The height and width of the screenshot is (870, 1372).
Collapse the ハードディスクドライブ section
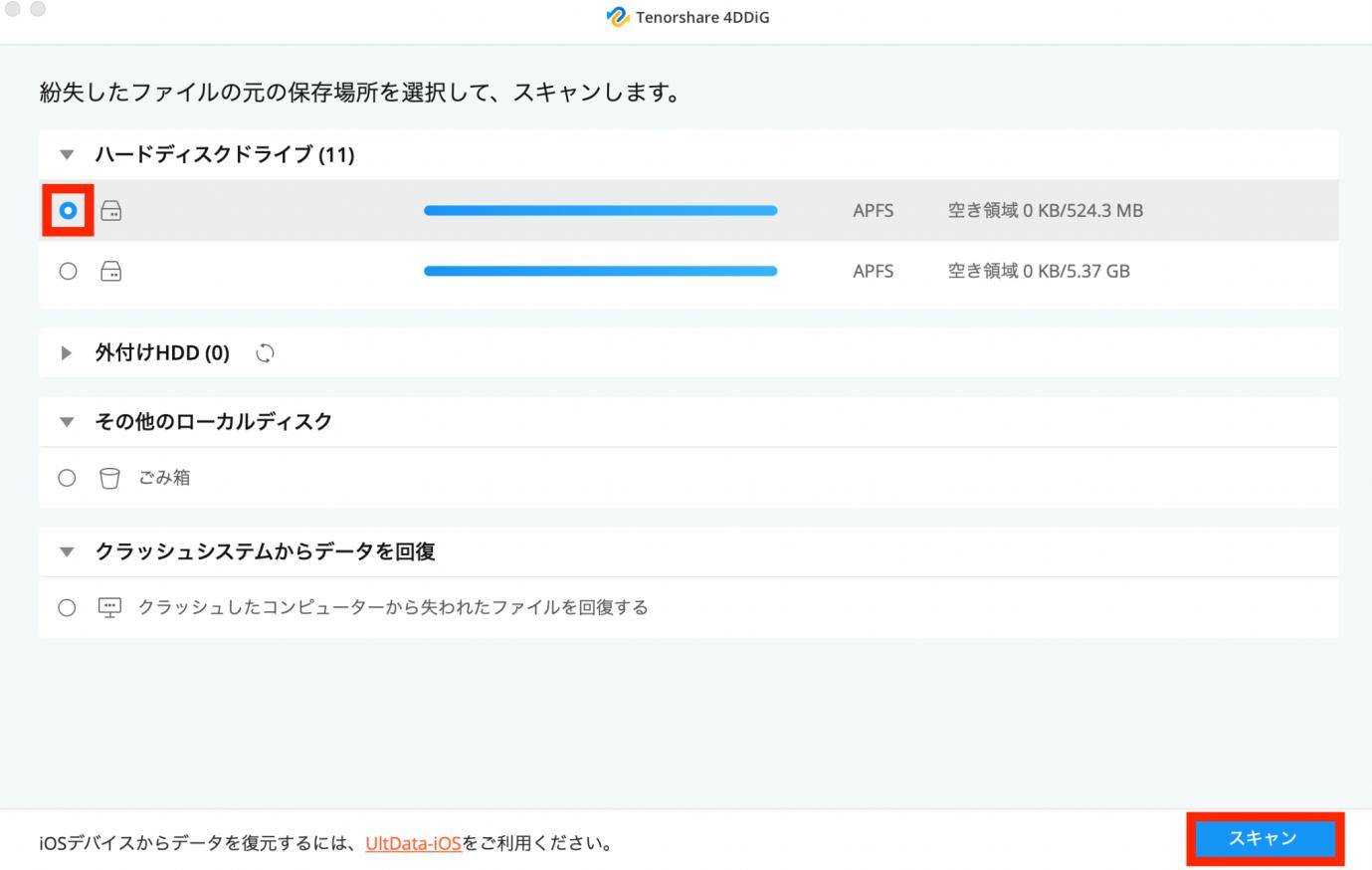pyautogui.click(x=67, y=154)
